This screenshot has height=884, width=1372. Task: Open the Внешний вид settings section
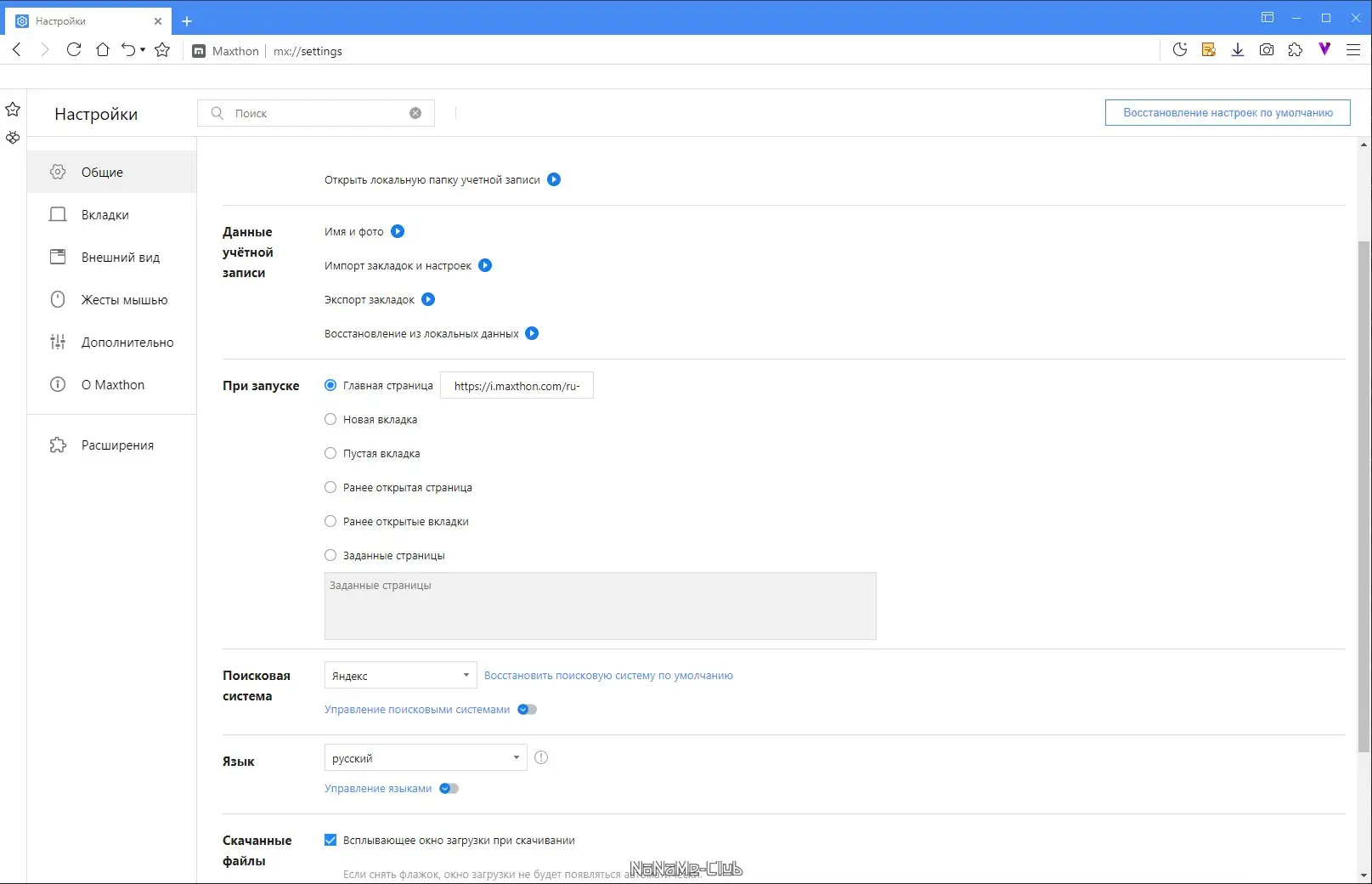pyautogui.click(x=111, y=257)
